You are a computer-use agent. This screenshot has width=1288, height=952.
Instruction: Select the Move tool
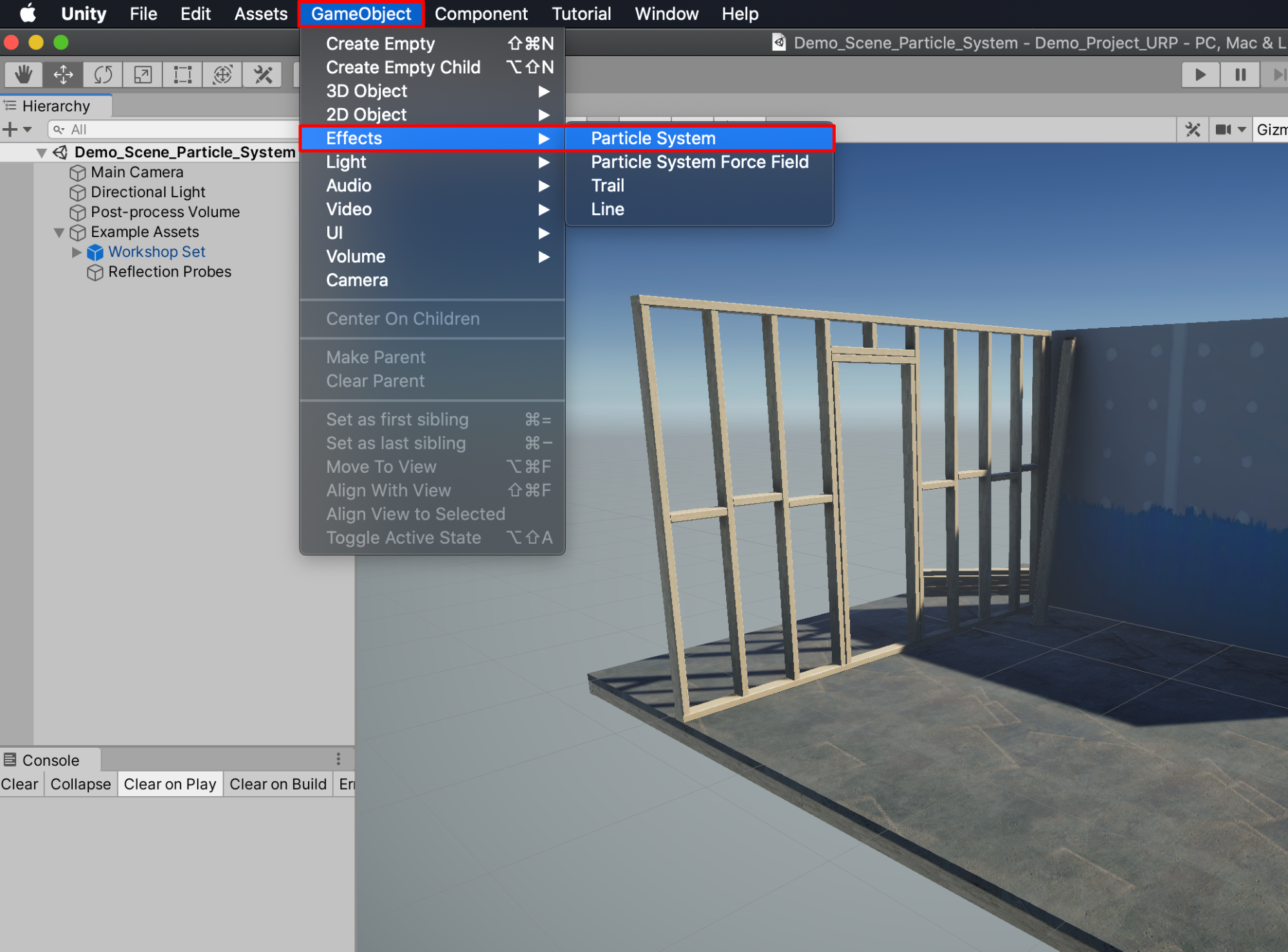tap(63, 75)
